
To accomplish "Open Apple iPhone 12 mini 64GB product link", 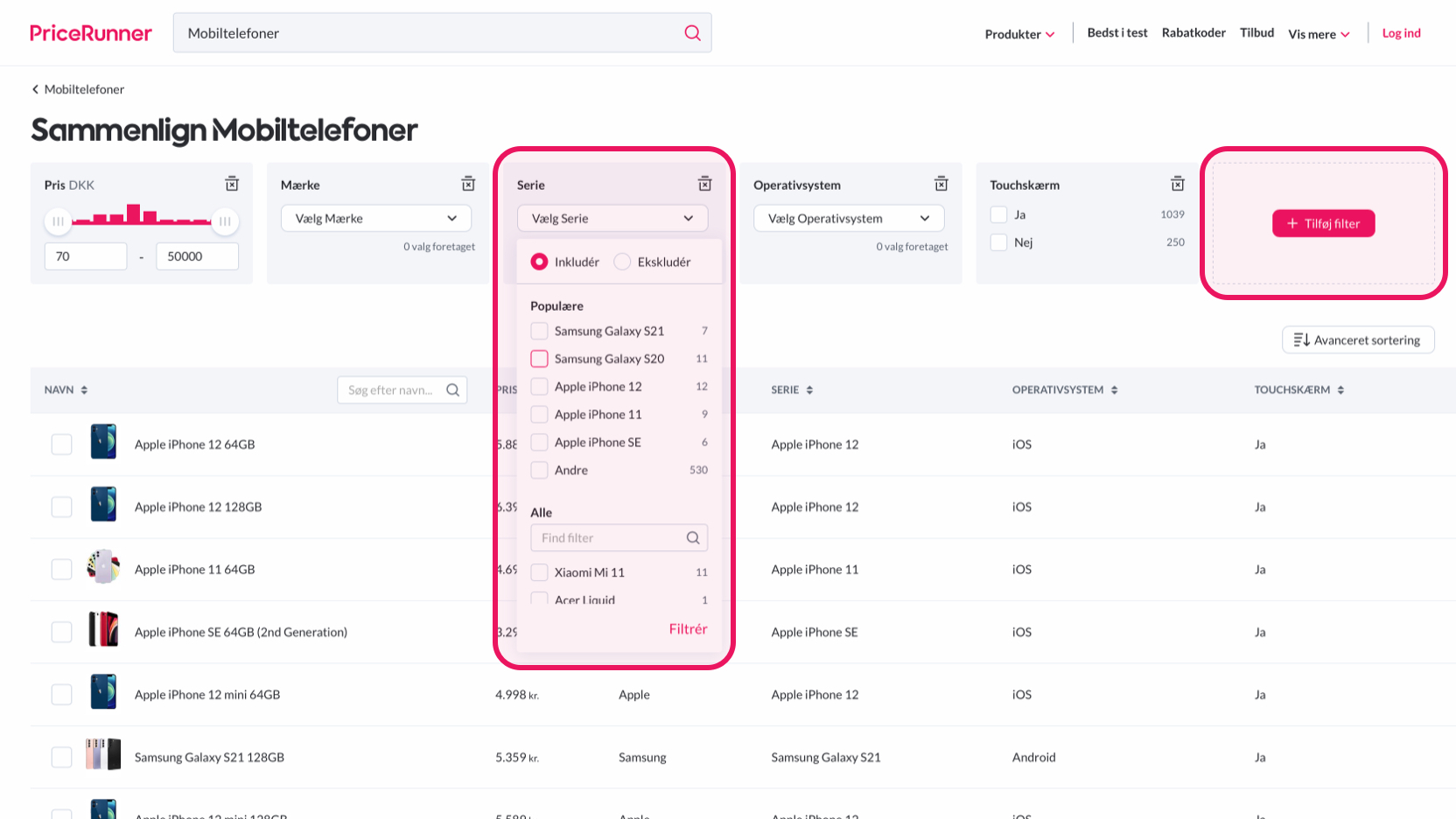I will click(x=207, y=695).
